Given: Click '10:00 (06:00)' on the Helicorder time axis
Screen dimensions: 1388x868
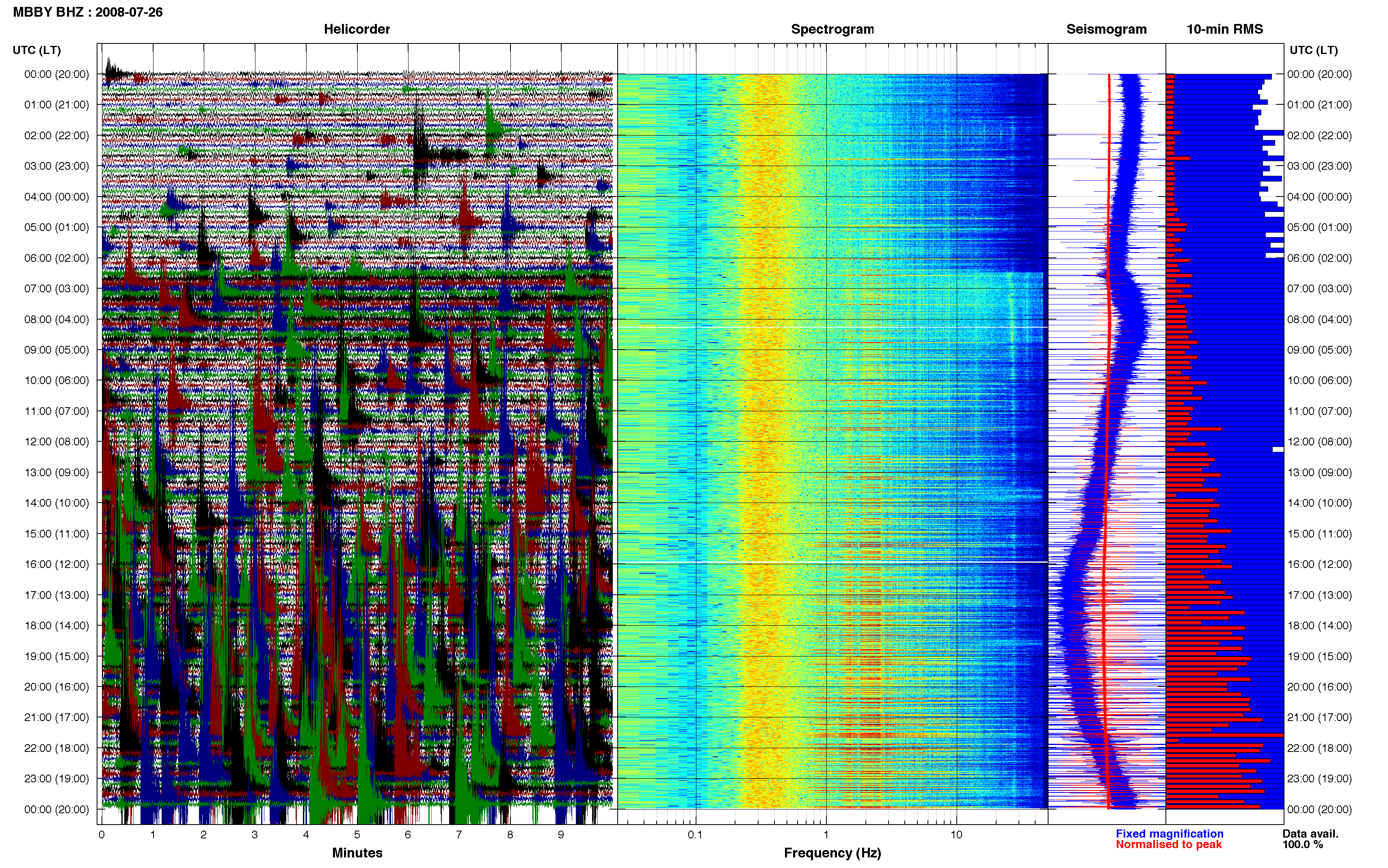Looking at the screenshot, I should click(56, 380).
